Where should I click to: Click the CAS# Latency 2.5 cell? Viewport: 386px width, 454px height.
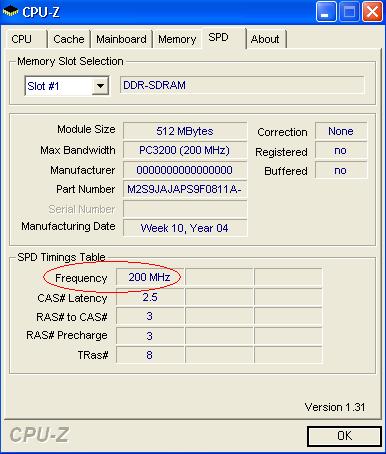(150, 297)
